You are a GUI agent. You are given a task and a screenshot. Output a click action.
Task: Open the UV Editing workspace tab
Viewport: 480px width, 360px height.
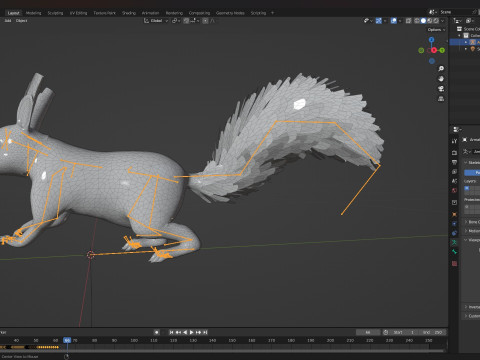pyautogui.click(x=78, y=13)
